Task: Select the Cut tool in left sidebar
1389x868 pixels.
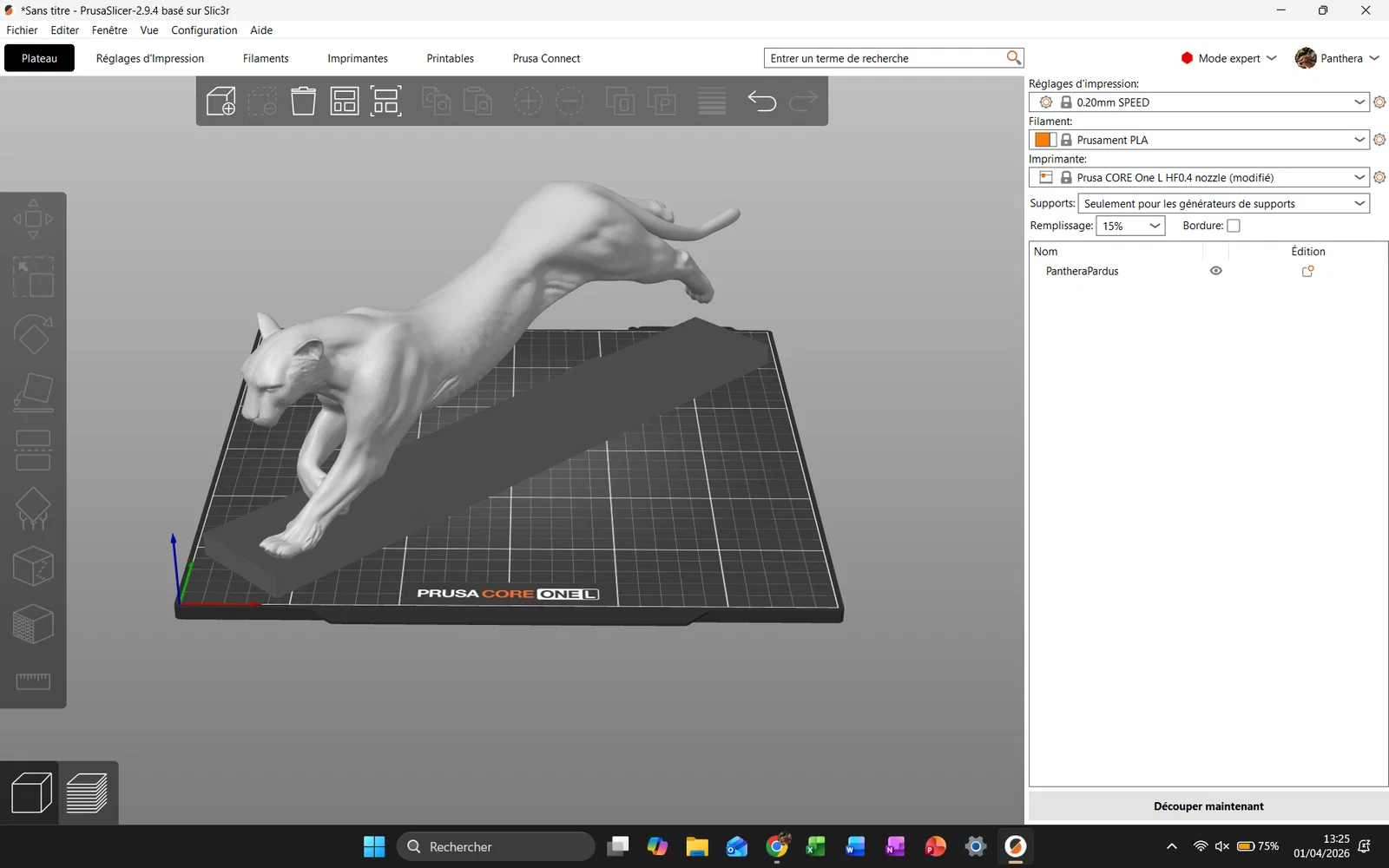Action: click(x=33, y=450)
